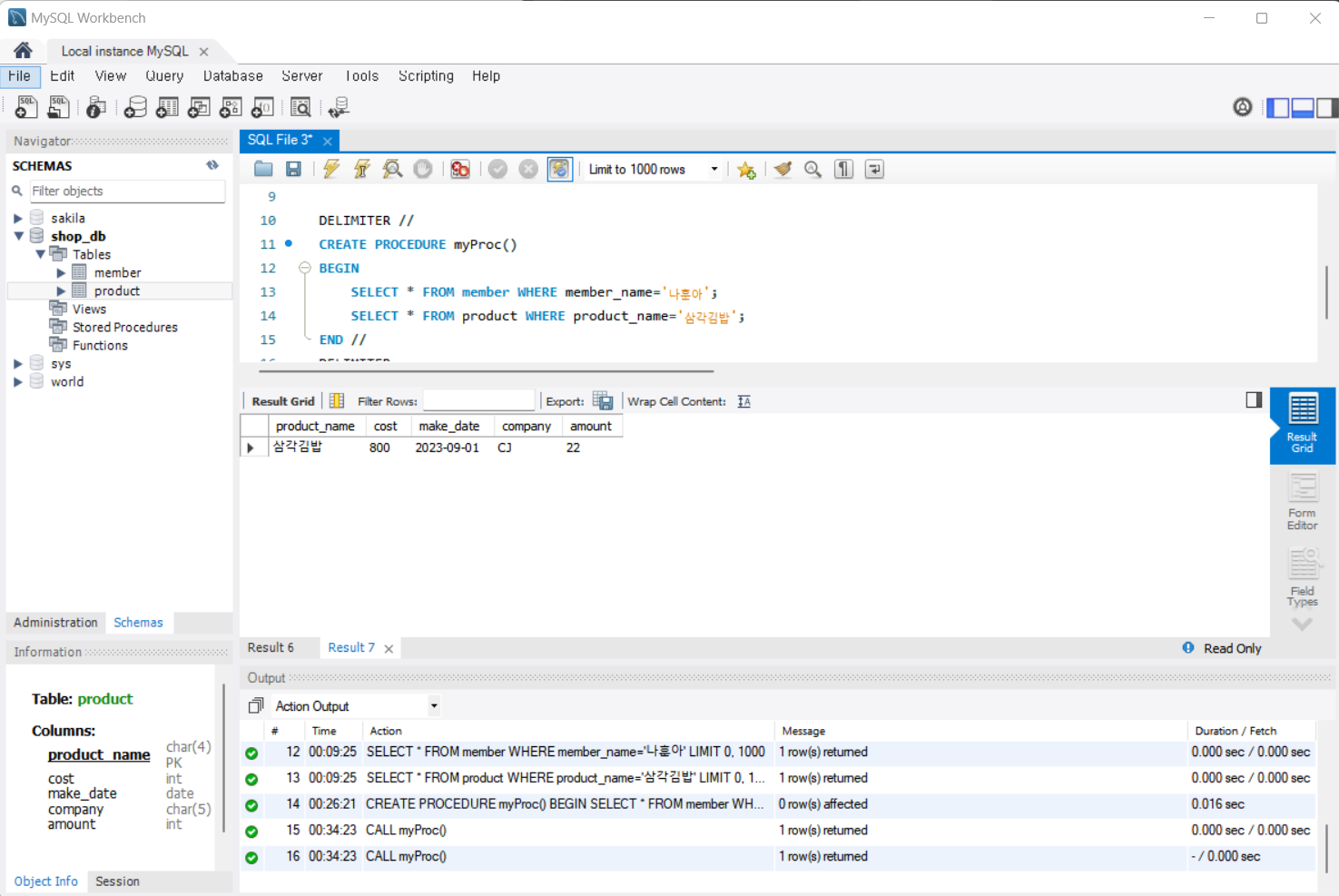Save the script to file
The image size is (1339, 896).
(293, 169)
